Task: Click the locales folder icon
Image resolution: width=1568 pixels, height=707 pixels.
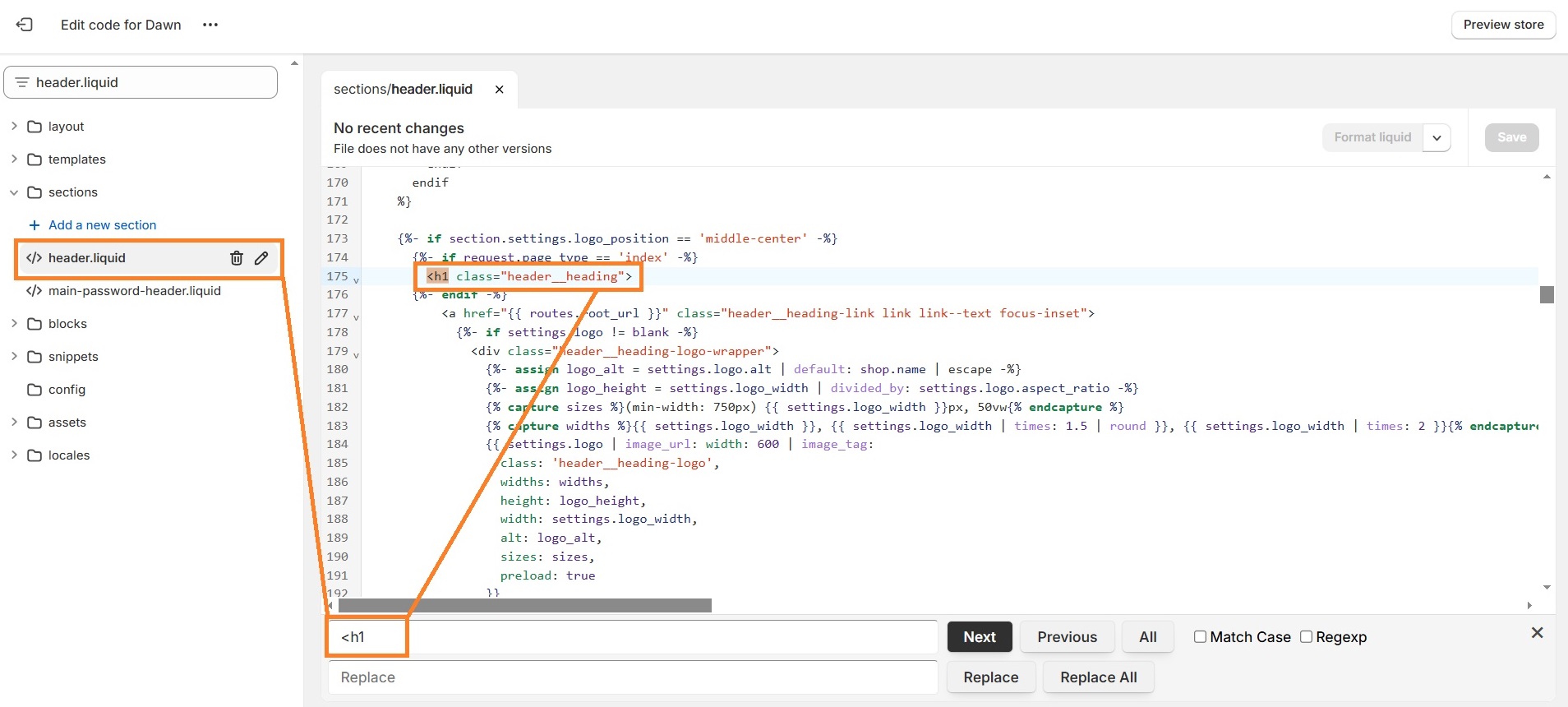Action: [35, 455]
